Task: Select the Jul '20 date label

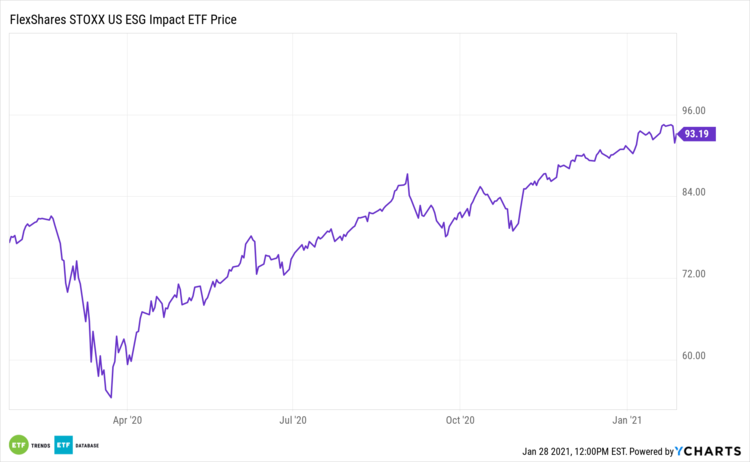Action: [292, 421]
